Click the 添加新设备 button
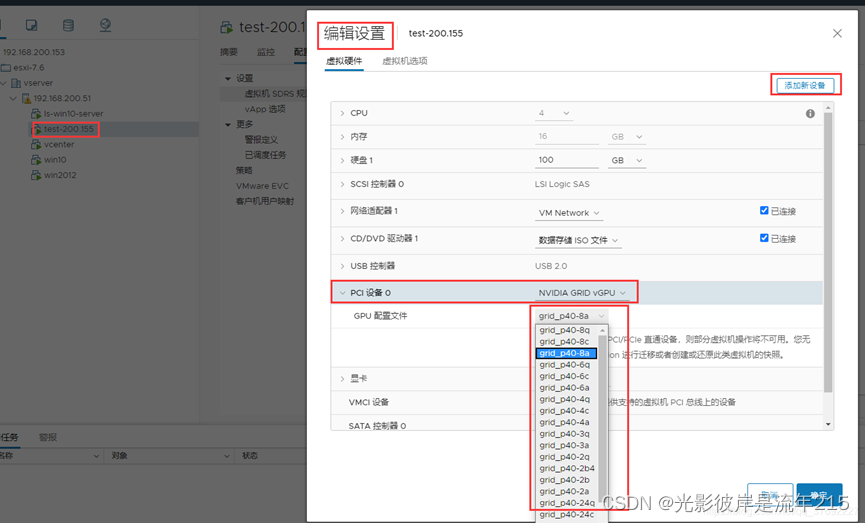The height and width of the screenshot is (523, 865). point(805,86)
